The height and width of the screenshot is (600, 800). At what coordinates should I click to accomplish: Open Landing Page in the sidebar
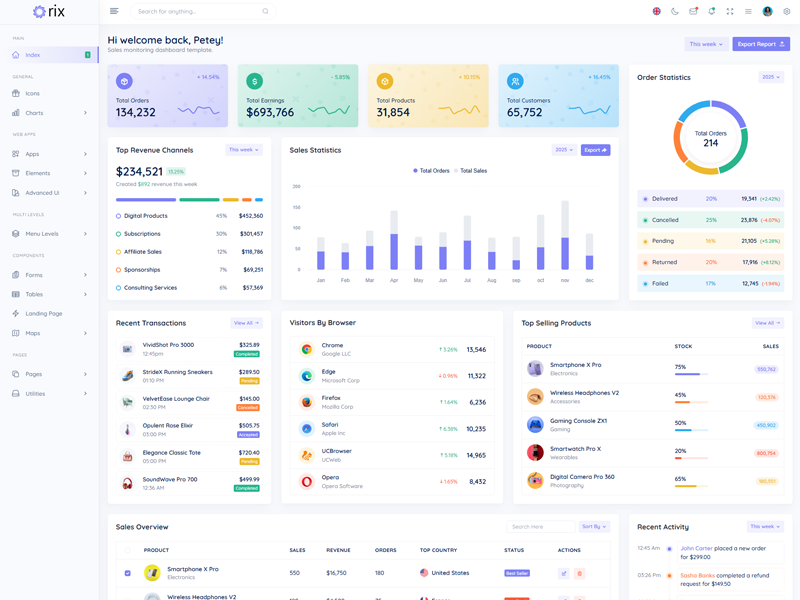coord(44,313)
